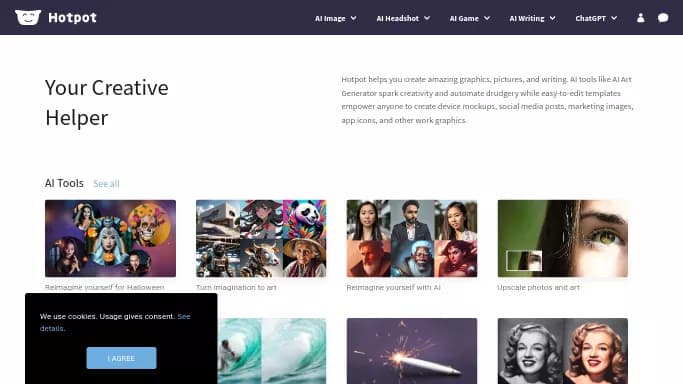
Task: Select 'Upscale photos and art' caption
Action: tap(538, 287)
